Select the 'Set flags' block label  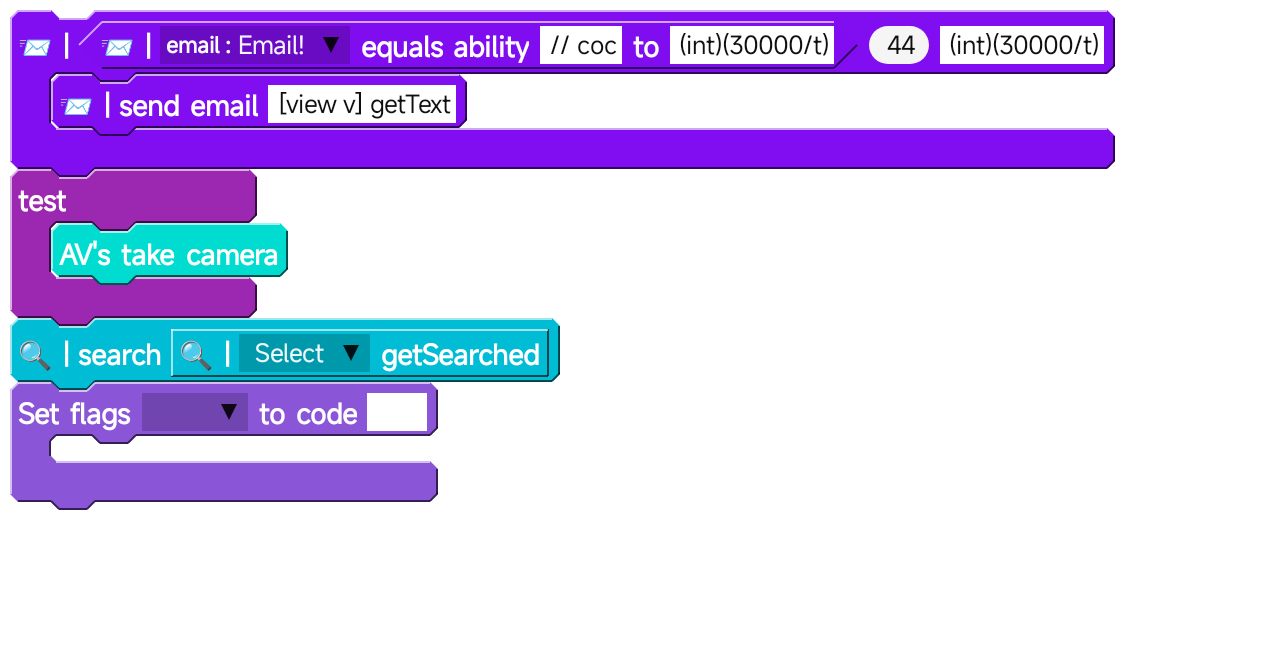click(x=74, y=414)
